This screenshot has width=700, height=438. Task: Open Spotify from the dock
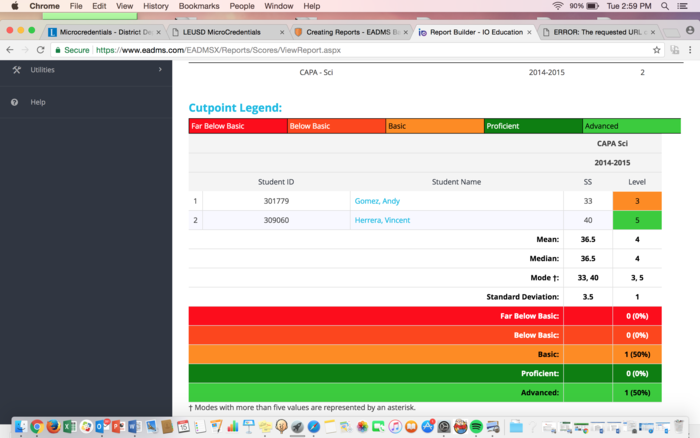475,426
